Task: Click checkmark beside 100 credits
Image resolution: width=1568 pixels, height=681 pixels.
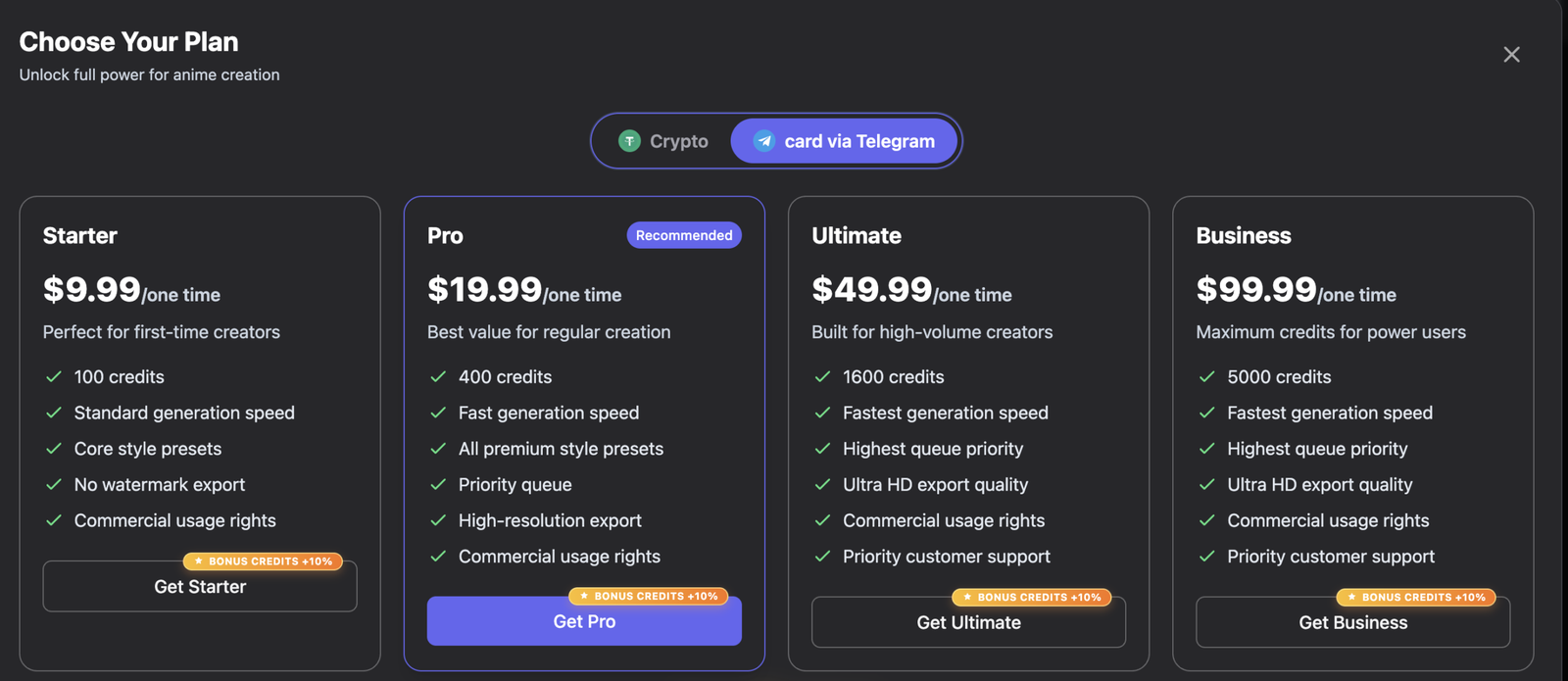Action: click(x=54, y=377)
